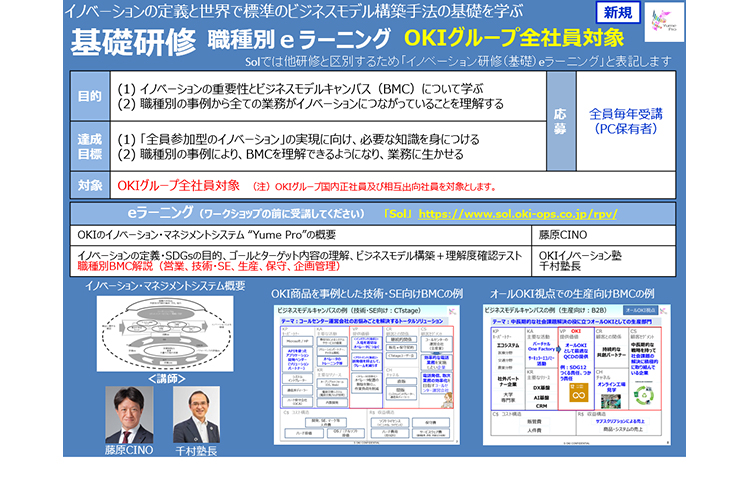
Task: Click the OKIイノベーション塾 千村塾長 cell
Action: (x=604, y=261)
